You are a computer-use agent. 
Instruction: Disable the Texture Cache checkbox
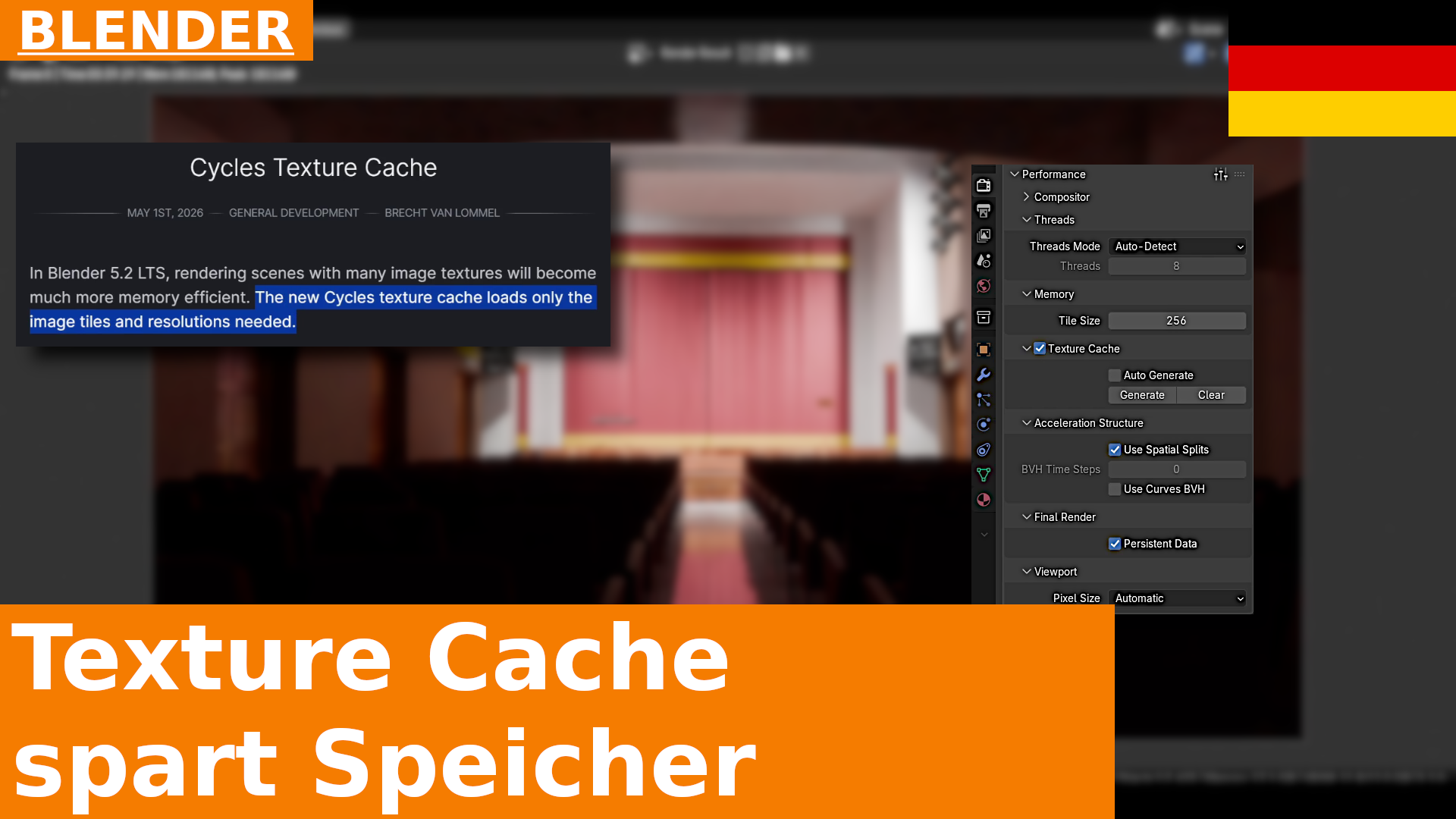[1040, 349]
